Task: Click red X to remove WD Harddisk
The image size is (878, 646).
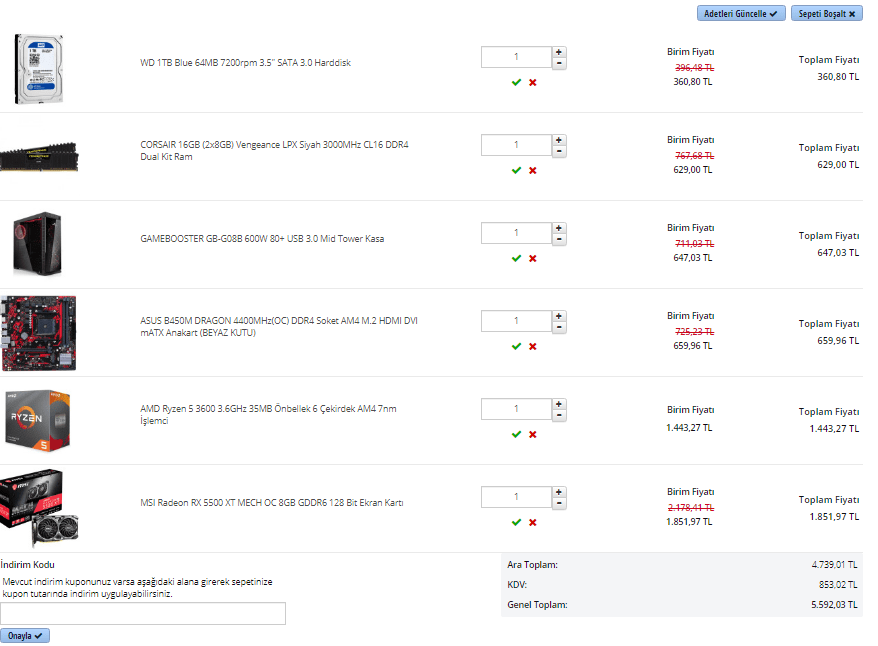Action: pyautogui.click(x=532, y=82)
